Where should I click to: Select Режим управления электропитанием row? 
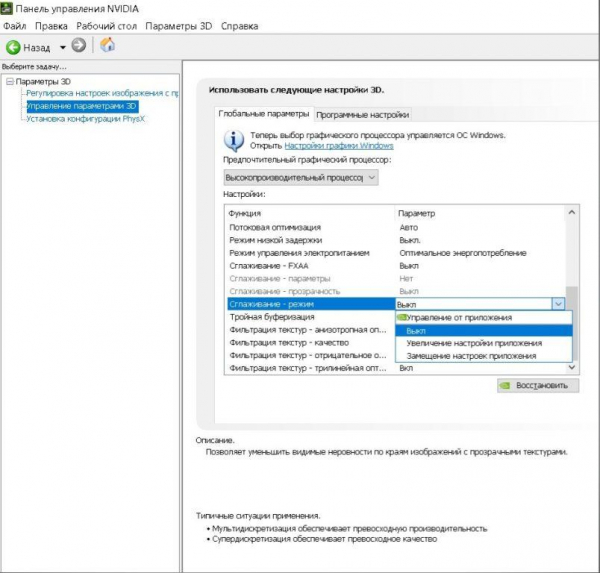click(x=396, y=253)
